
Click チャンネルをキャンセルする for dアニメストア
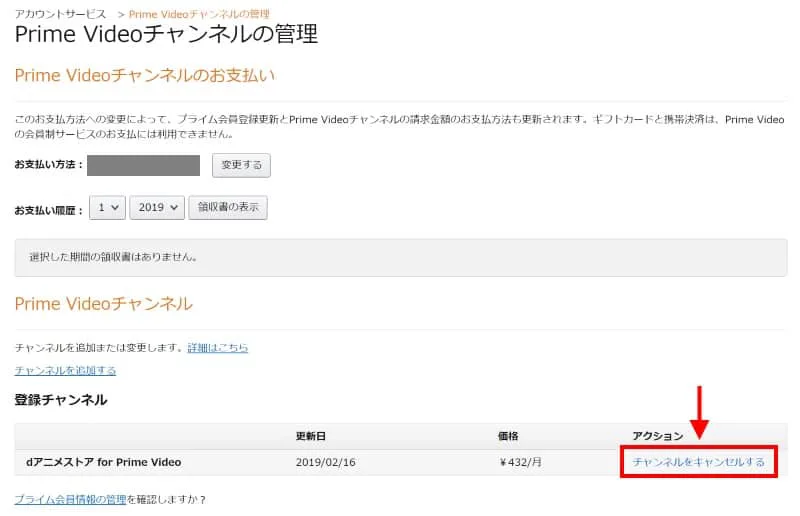[x=698, y=462]
